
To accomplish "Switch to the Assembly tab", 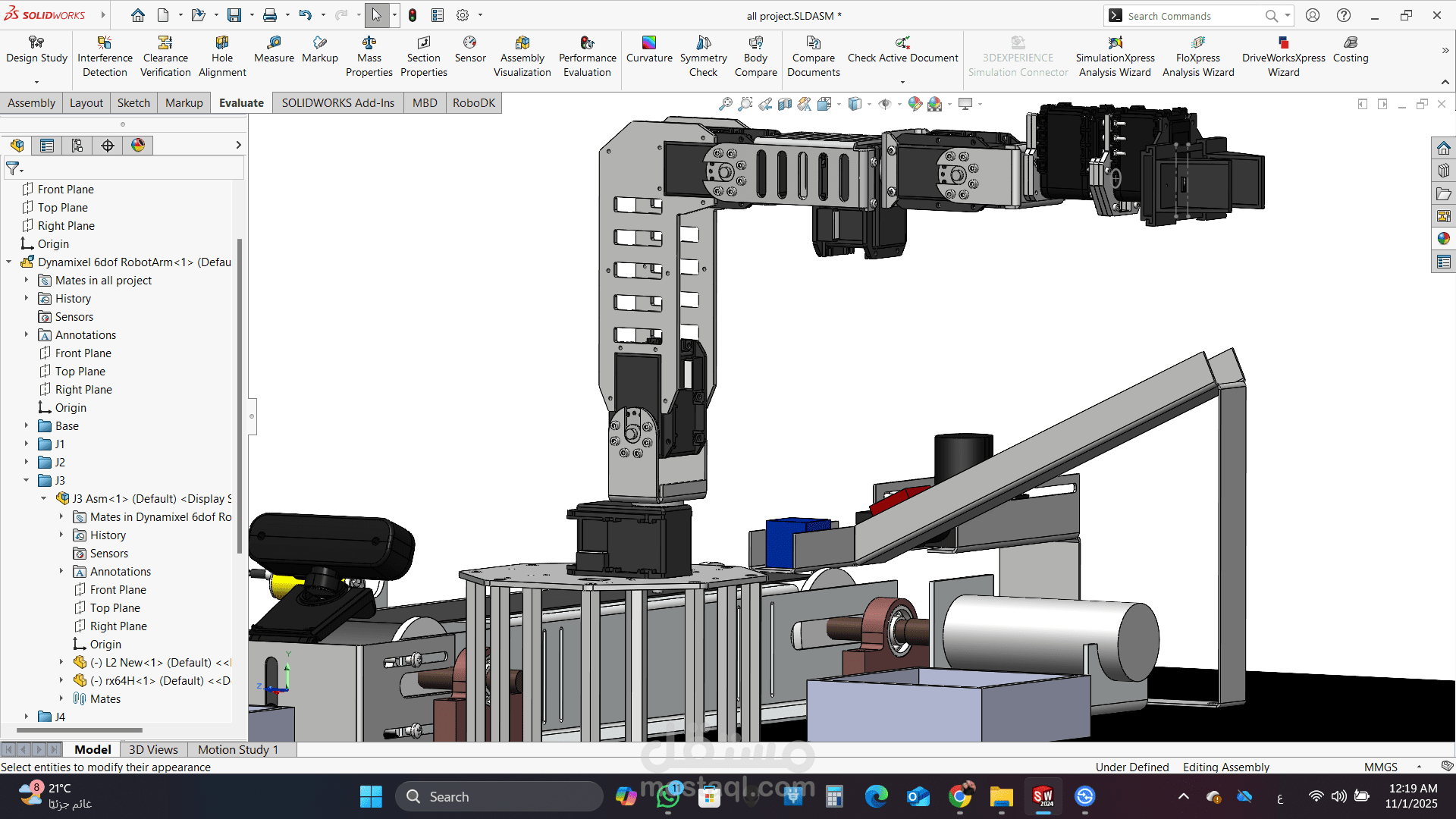I will pos(31,102).
